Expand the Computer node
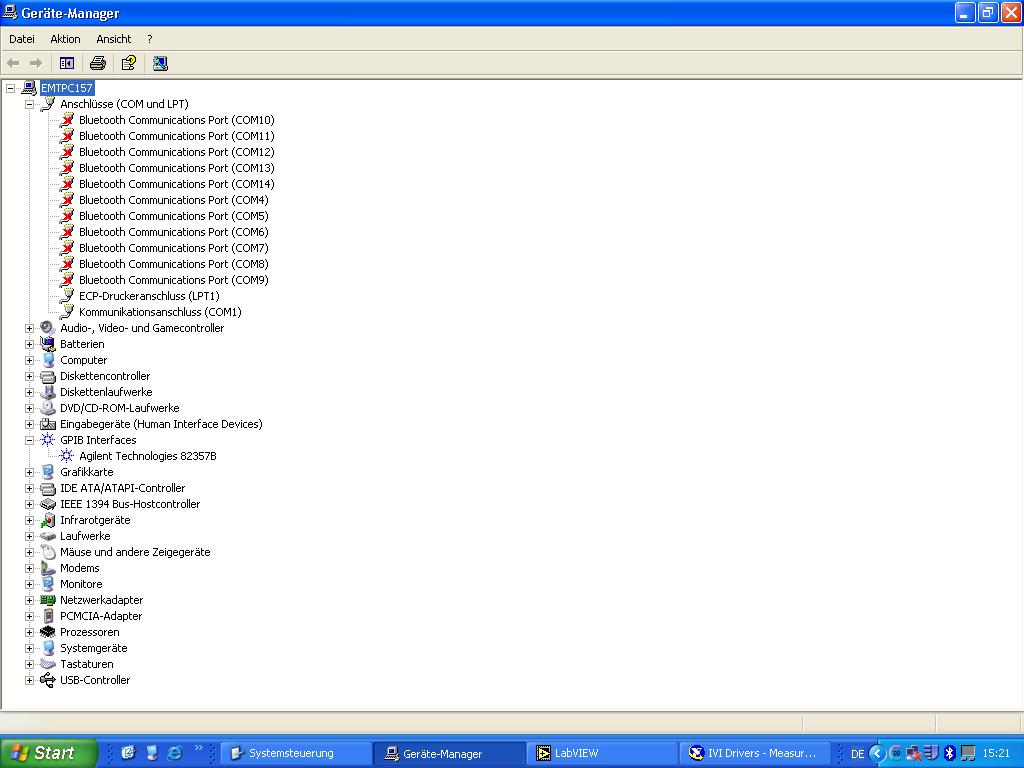 click(x=29, y=360)
